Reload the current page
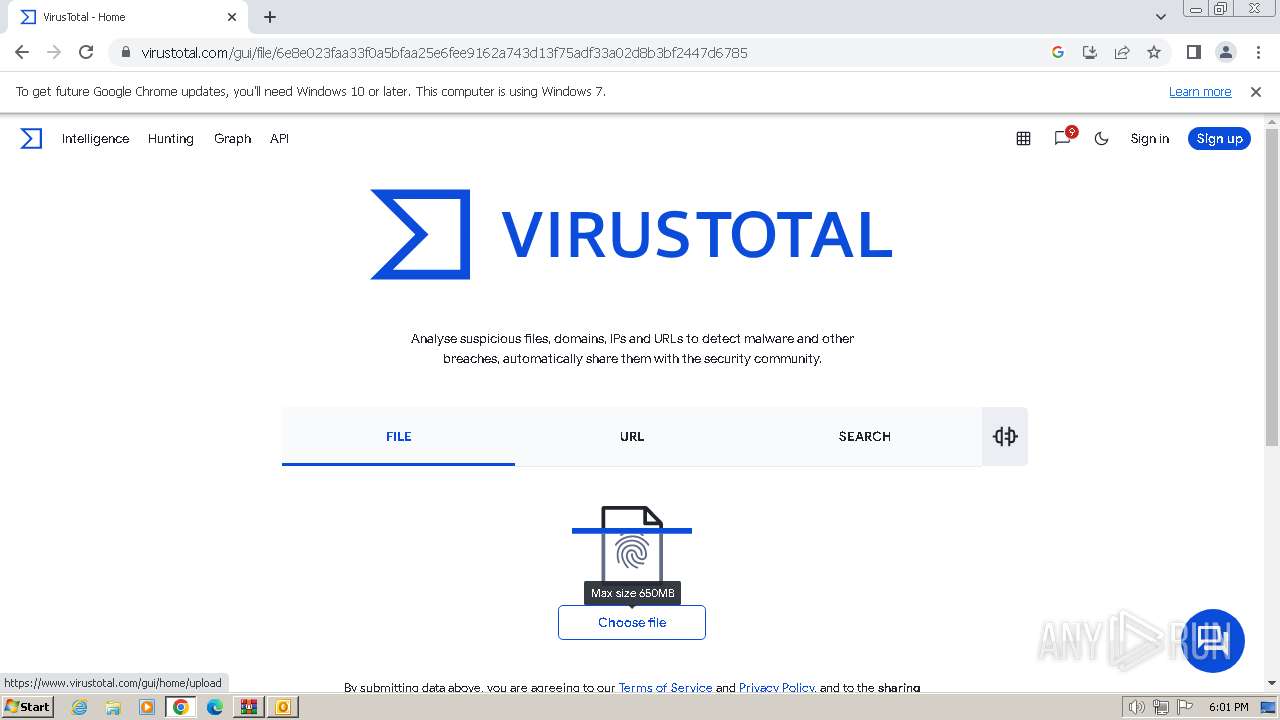This screenshot has height=720, width=1280. pos(86,52)
